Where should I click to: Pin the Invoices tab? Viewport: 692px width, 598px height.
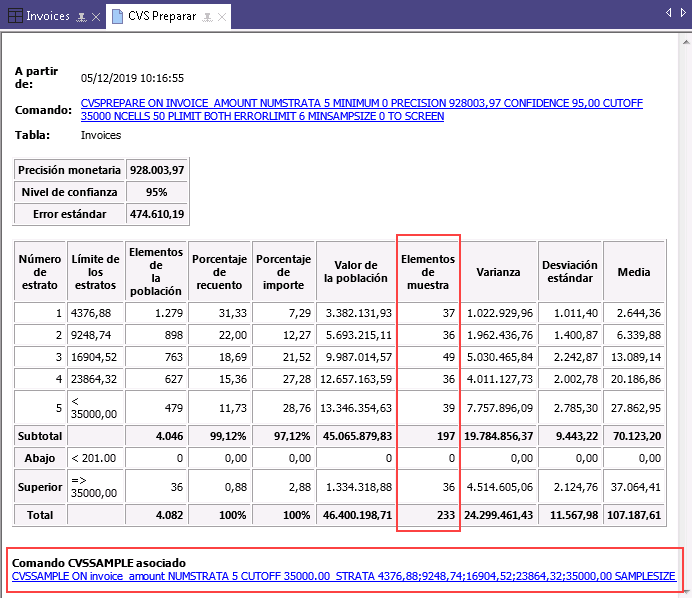[x=82, y=17]
